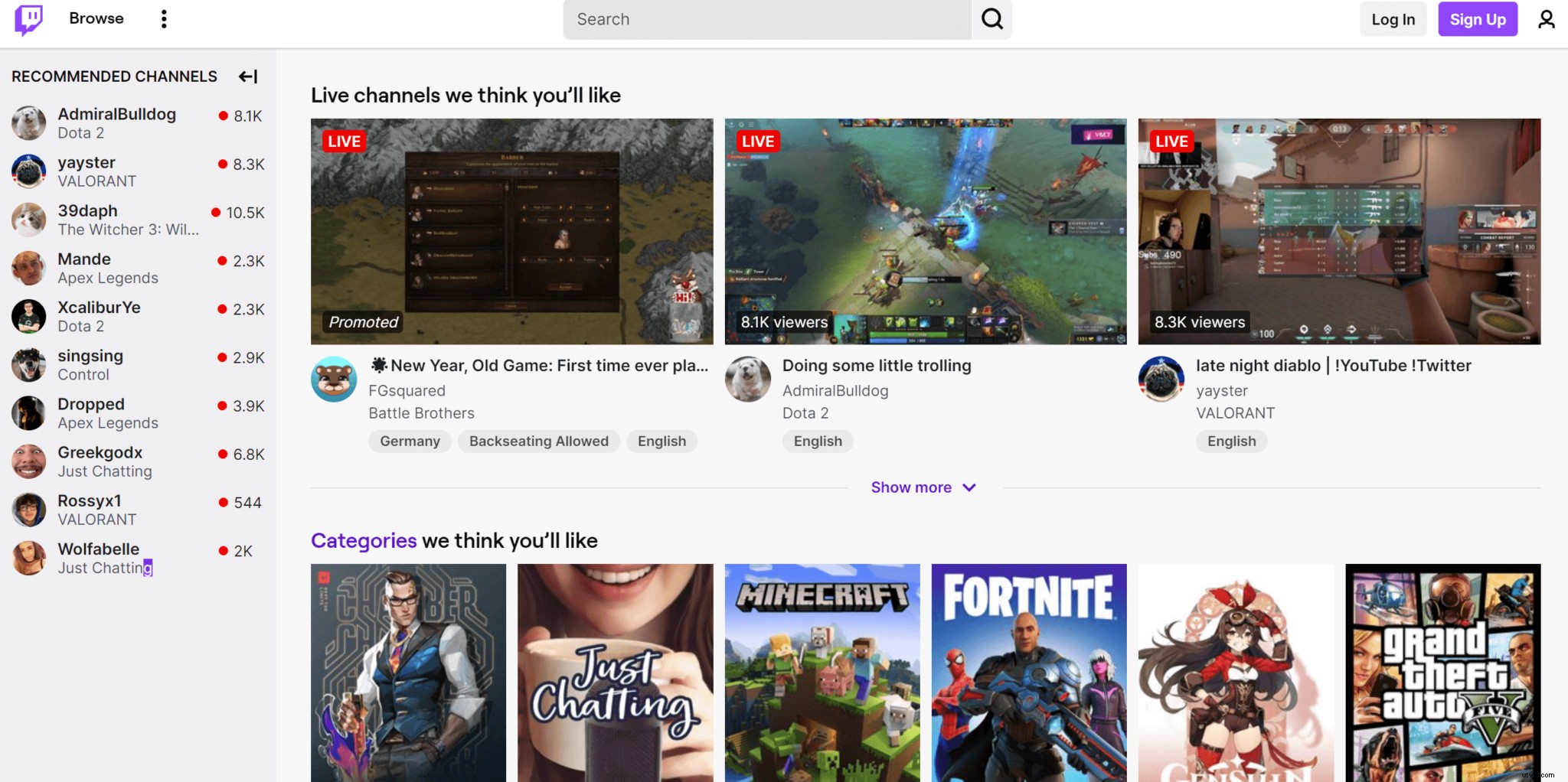Image resolution: width=1568 pixels, height=782 pixels.
Task: Open the three-dot More menu
Action: click(164, 18)
